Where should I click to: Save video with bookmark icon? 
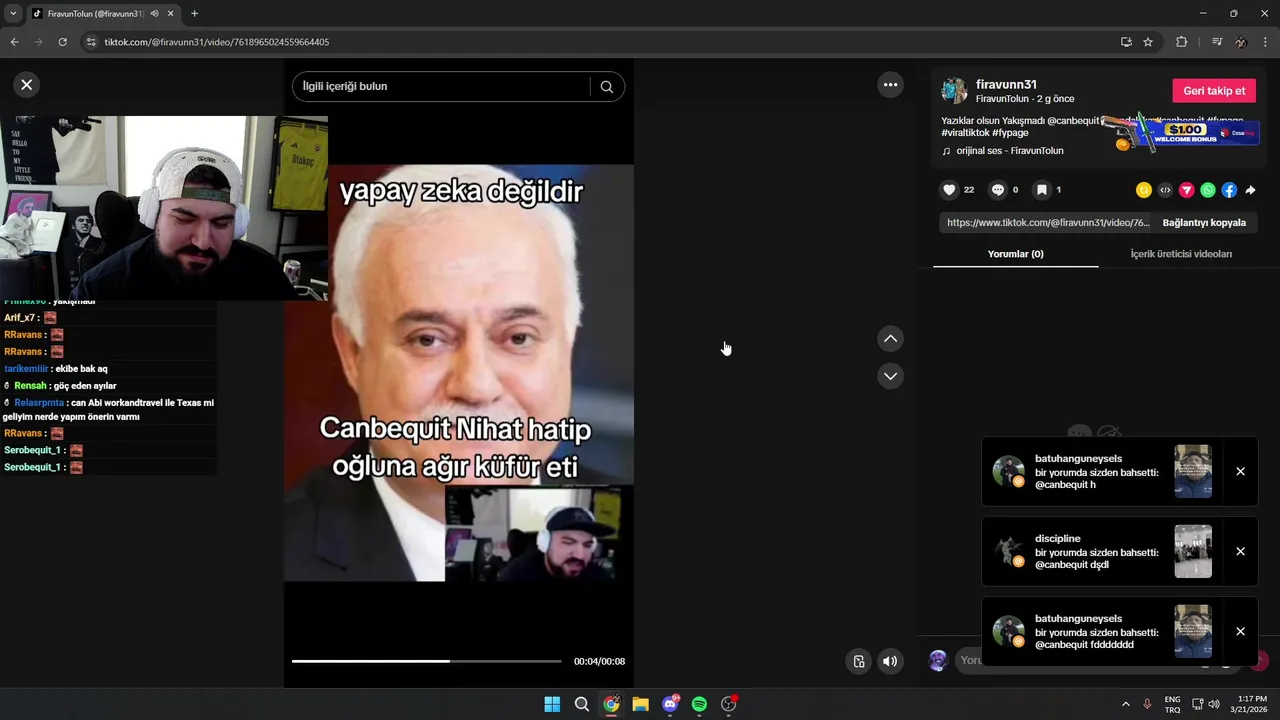tap(1041, 190)
